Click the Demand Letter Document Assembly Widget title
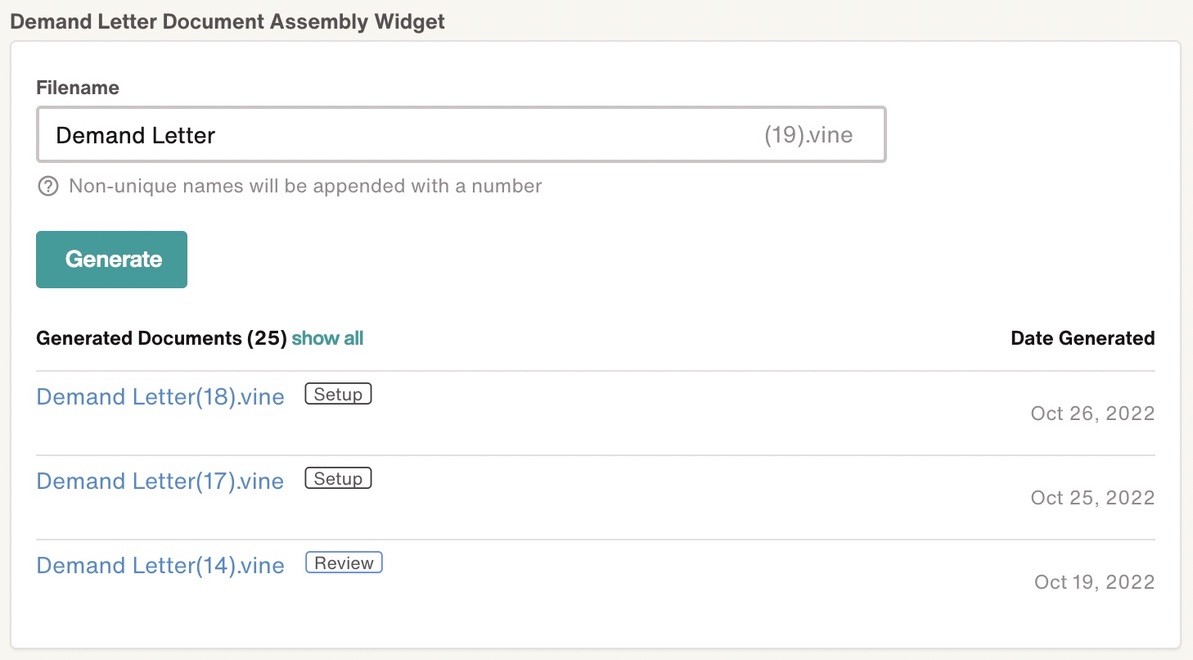 tap(227, 21)
